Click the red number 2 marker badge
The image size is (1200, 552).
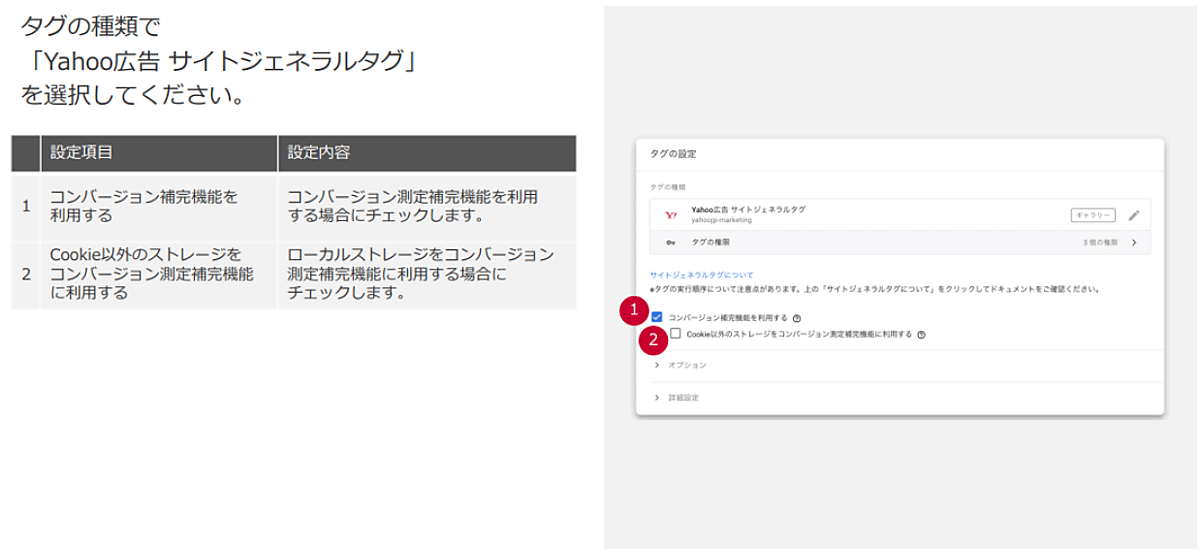coord(653,340)
